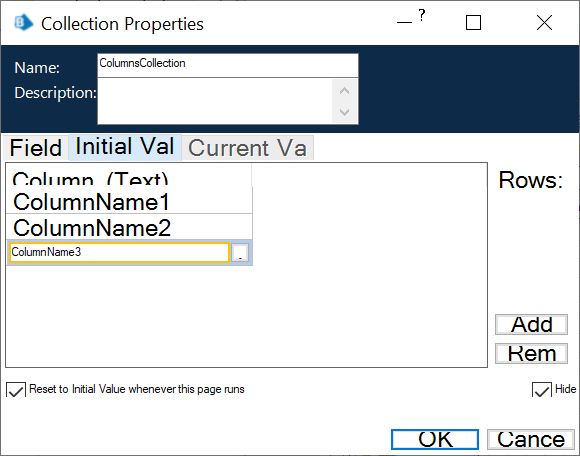580x456 pixels.
Task: Toggle the Hide checkbox
Action: click(x=542, y=390)
